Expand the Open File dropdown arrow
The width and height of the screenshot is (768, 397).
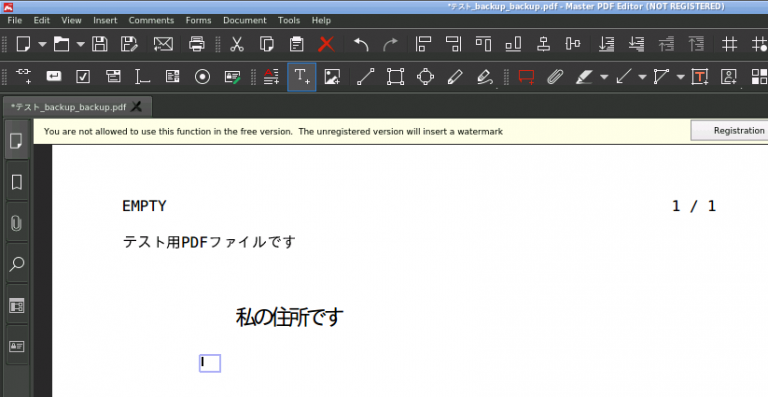click(80, 44)
